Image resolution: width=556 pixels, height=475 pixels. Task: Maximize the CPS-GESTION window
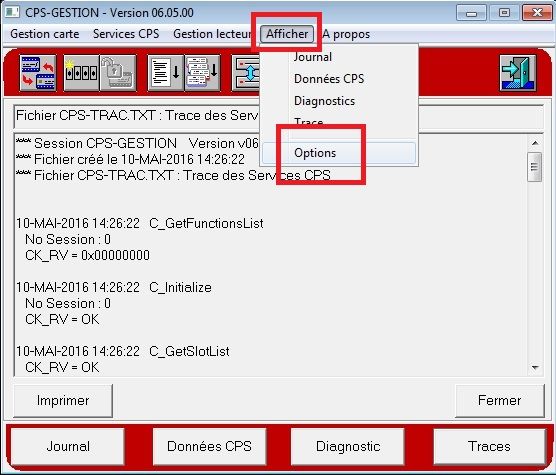click(504, 13)
